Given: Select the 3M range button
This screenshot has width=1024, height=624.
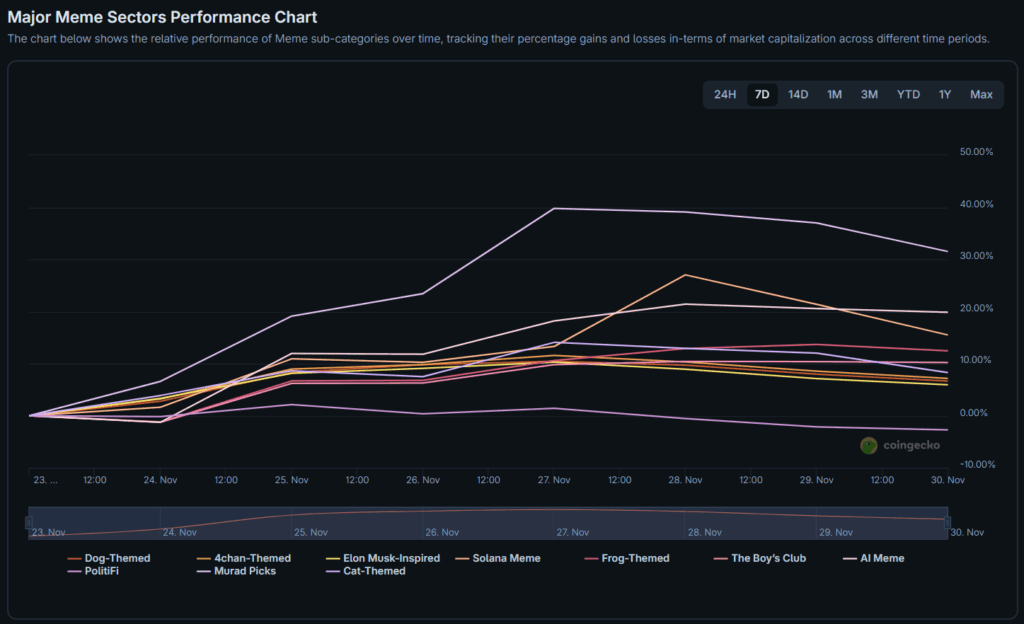Looking at the screenshot, I should coord(869,95).
